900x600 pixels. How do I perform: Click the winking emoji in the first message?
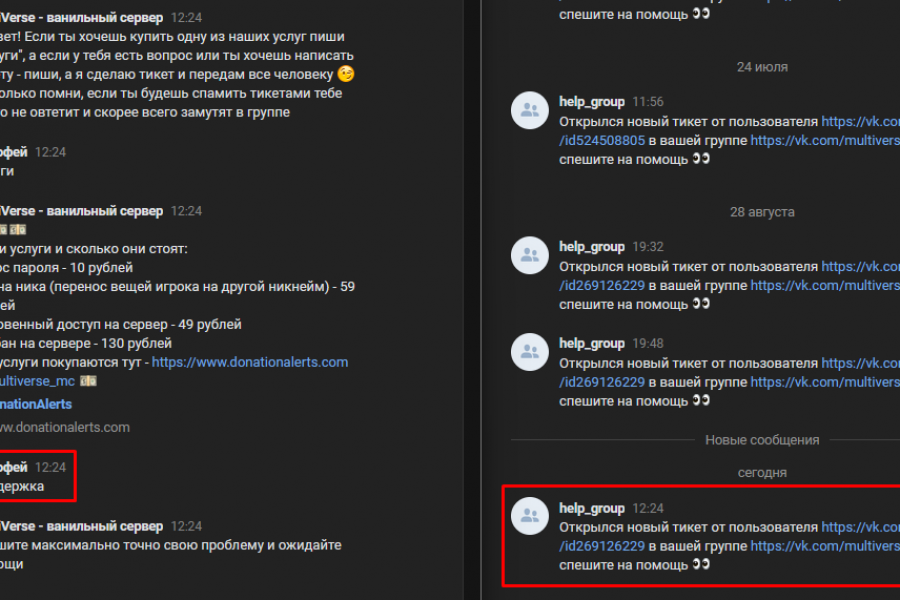[x=346, y=74]
